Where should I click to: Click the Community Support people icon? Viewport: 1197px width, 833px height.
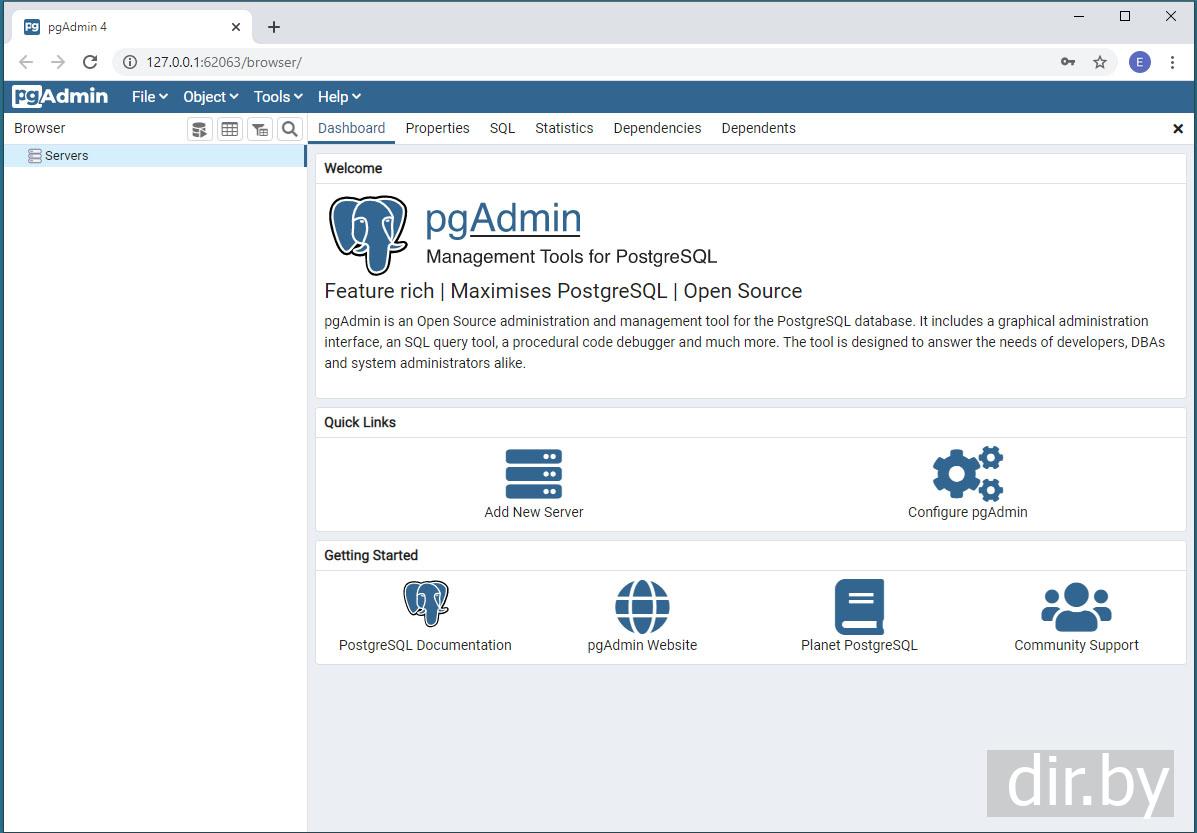tap(1076, 607)
